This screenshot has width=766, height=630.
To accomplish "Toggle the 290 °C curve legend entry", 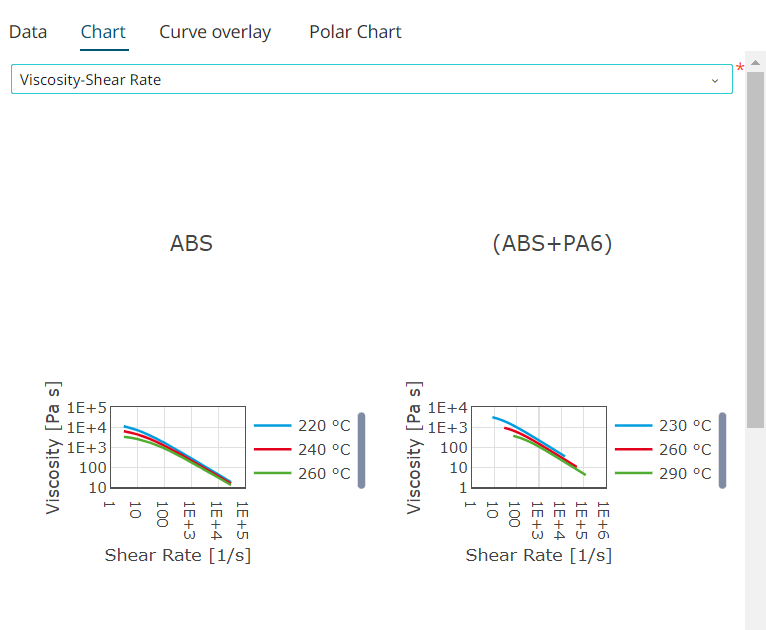I will point(663,474).
